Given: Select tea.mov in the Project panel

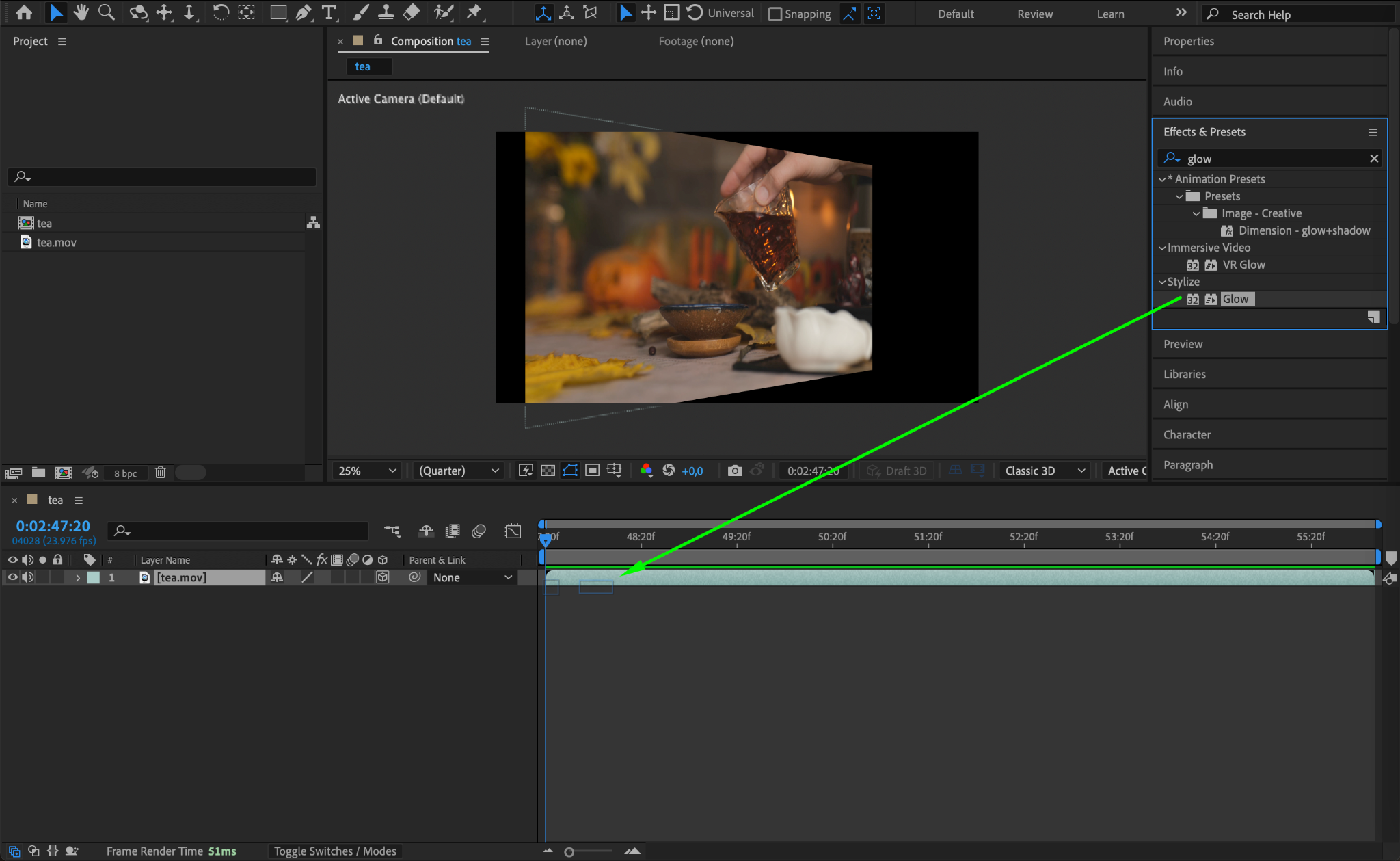Looking at the screenshot, I should [57, 242].
